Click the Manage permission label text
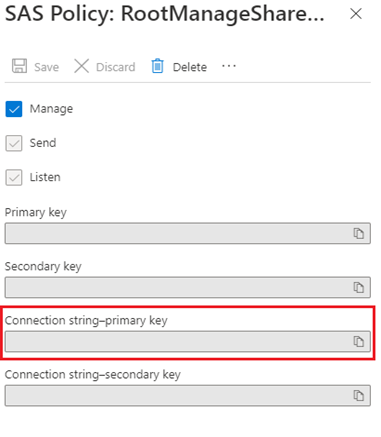Image resolution: width=381 pixels, height=437 pixels. 51,109
